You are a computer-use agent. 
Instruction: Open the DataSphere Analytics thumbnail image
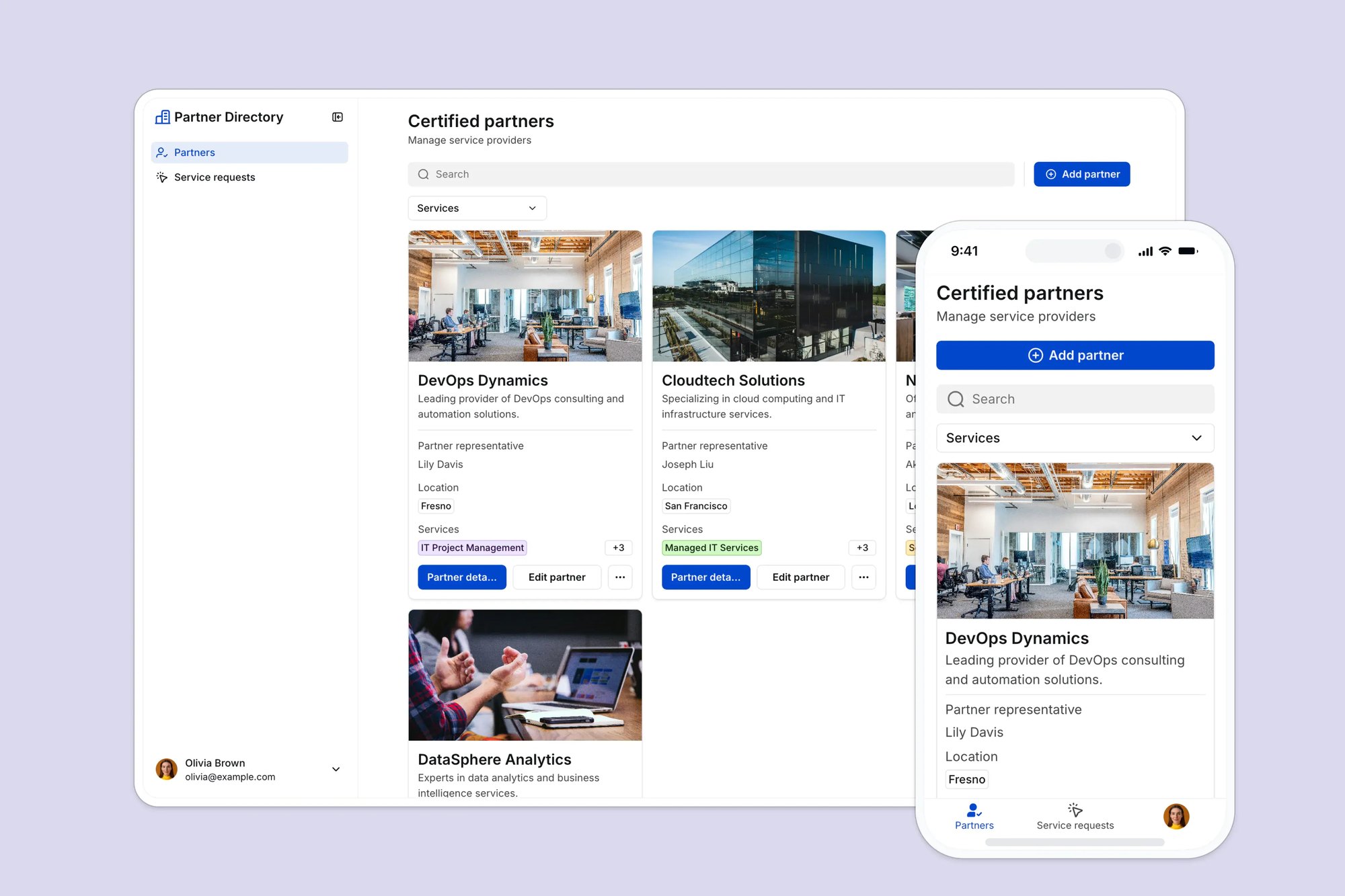click(525, 675)
